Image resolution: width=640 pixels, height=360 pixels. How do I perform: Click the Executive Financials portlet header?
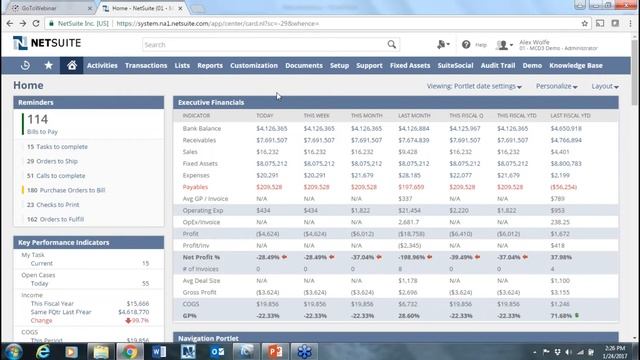tap(396, 102)
